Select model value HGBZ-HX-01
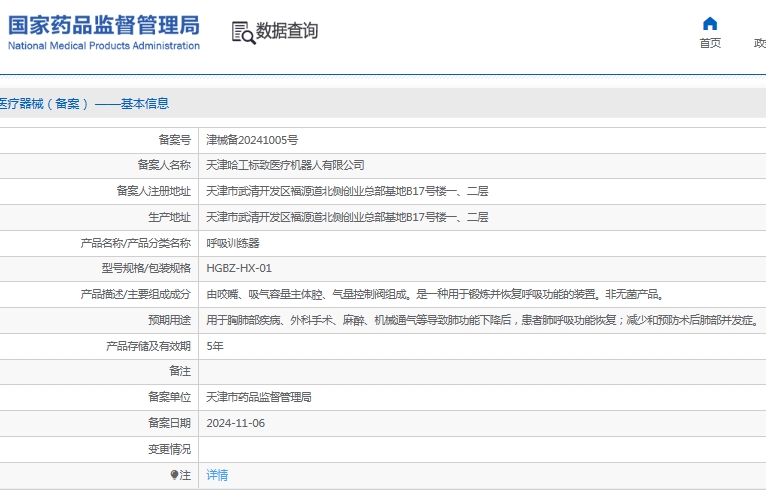Image resolution: width=766 pixels, height=495 pixels. pos(239,268)
